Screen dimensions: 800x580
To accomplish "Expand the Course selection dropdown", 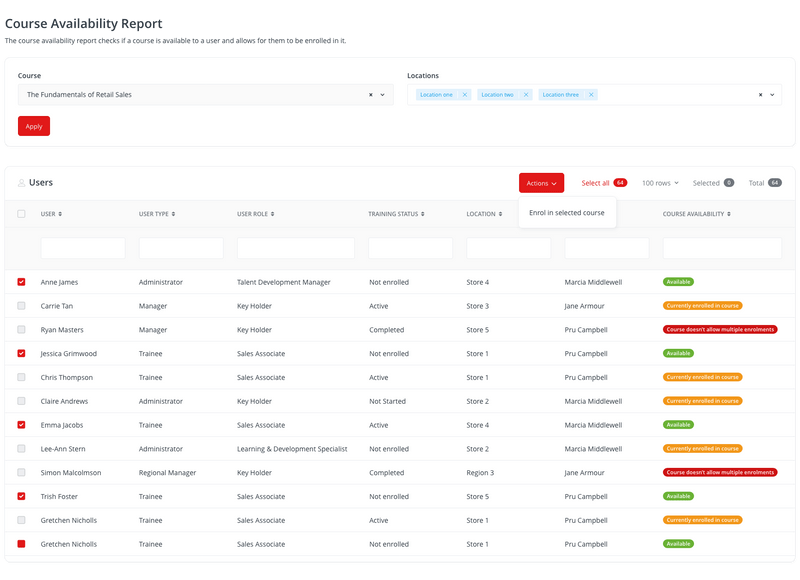I will tap(381, 95).
